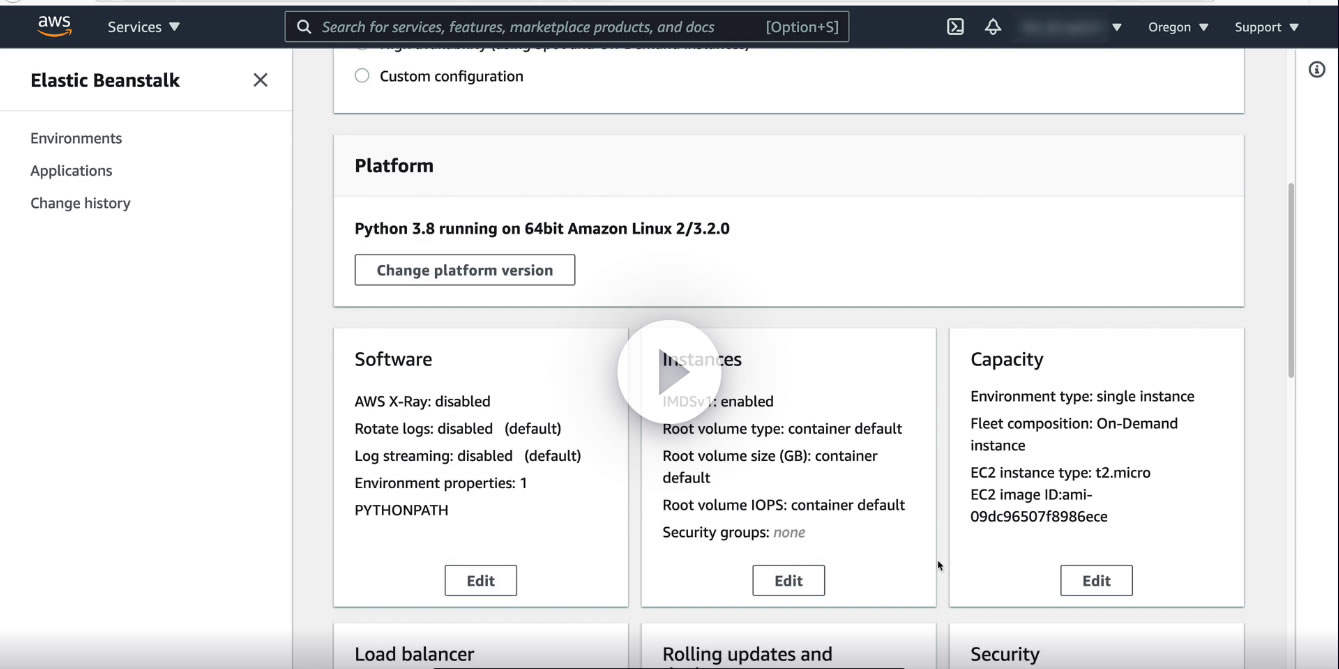Expand the Services dropdown menu

click(144, 27)
